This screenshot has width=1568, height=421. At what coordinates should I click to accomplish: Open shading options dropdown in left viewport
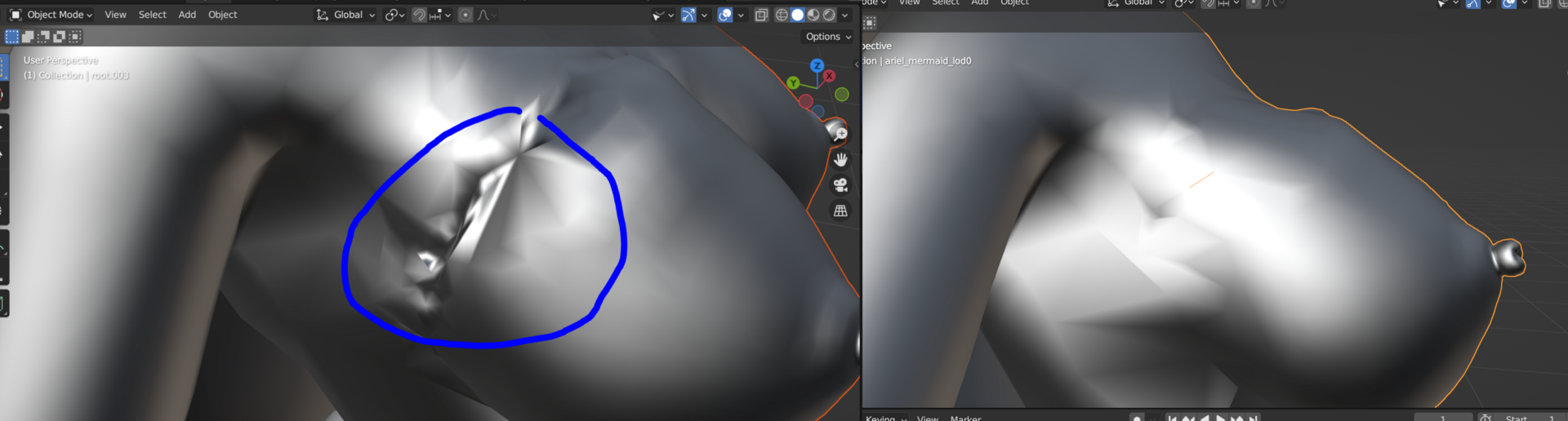coord(844,15)
